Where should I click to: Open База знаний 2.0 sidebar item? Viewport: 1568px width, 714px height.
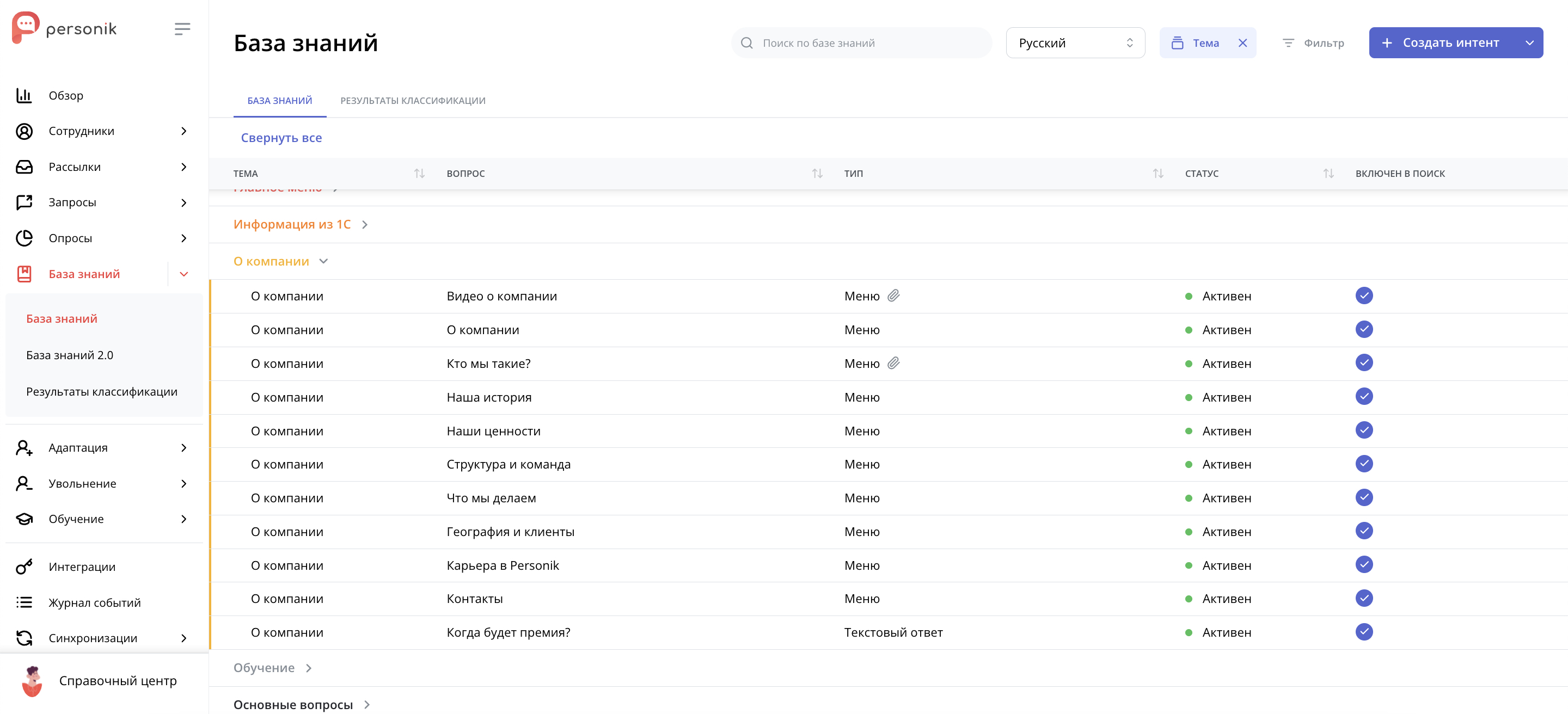click(69, 355)
